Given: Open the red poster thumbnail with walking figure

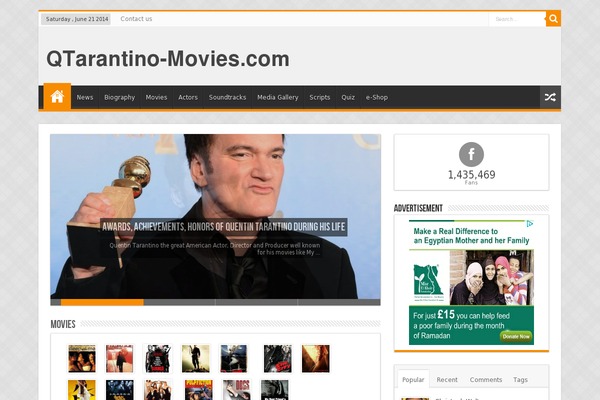Looking at the screenshot, I should coord(119,359).
